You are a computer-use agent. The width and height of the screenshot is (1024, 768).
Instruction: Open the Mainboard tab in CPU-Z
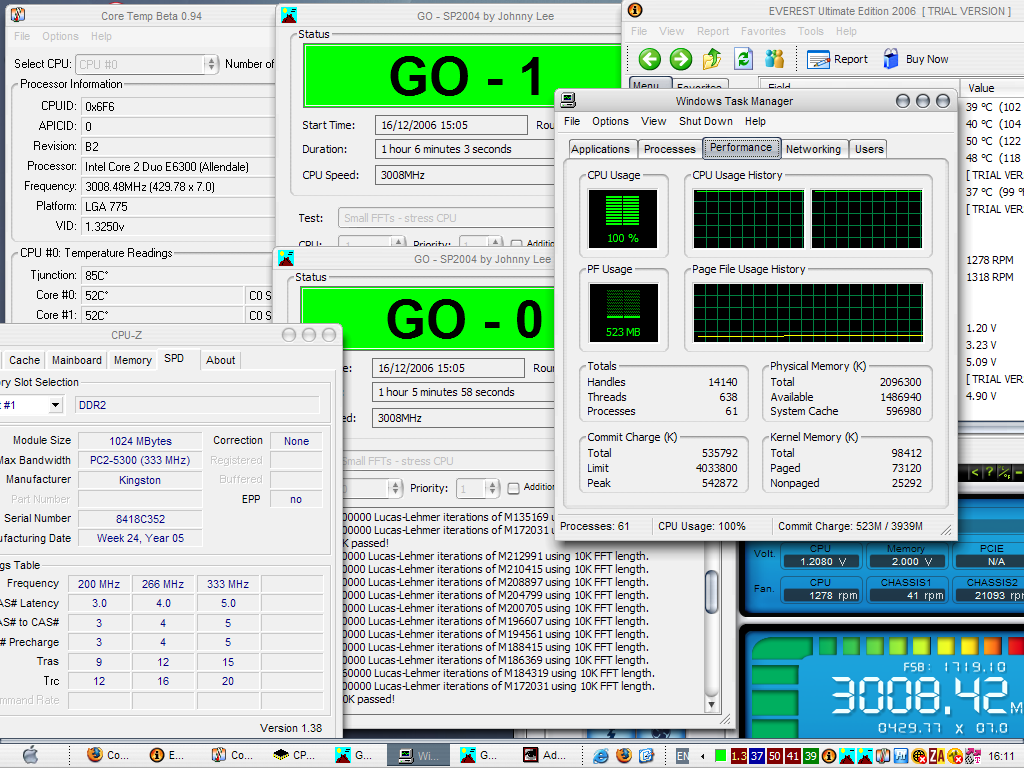(x=76, y=360)
